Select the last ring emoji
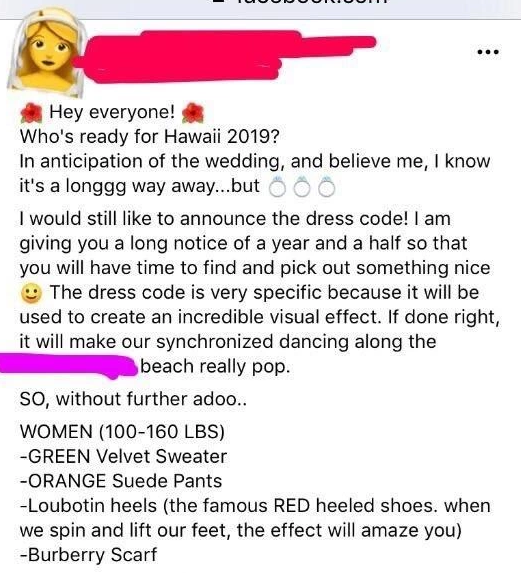The width and height of the screenshot is (521, 573). click(326, 187)
